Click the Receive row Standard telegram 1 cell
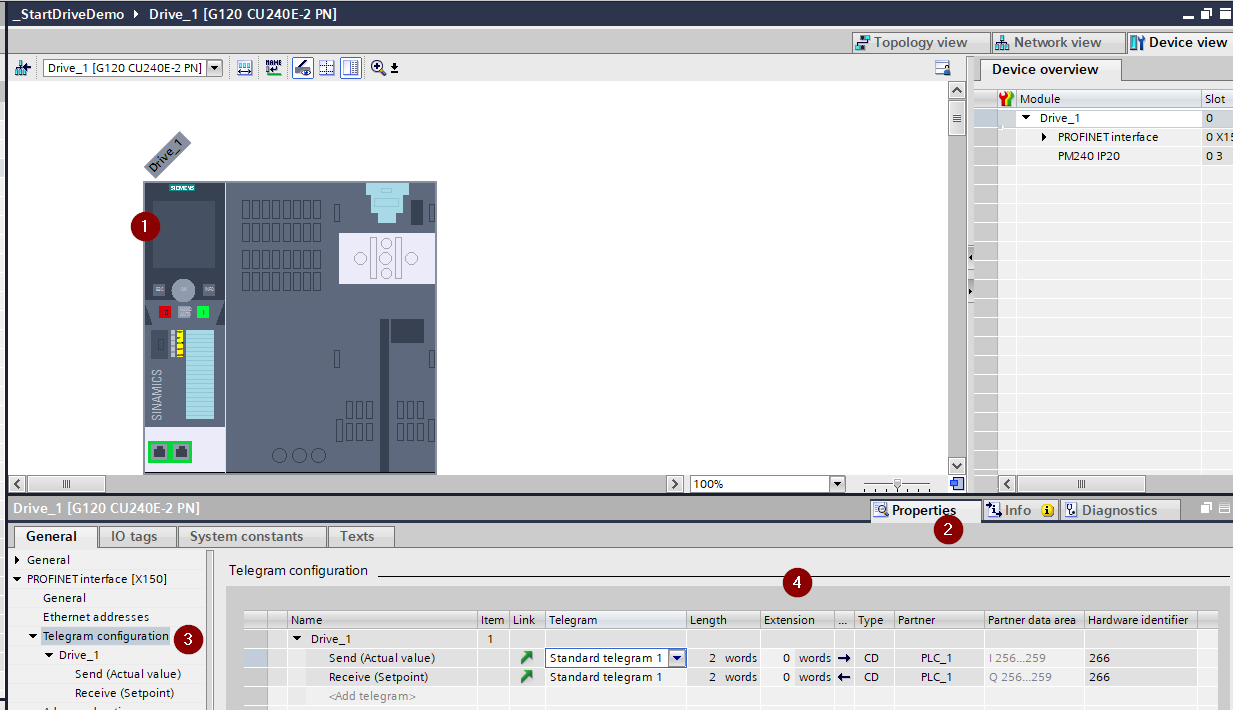The width and height of the screenshot is (1233, 710). click(x=615, y=677)
